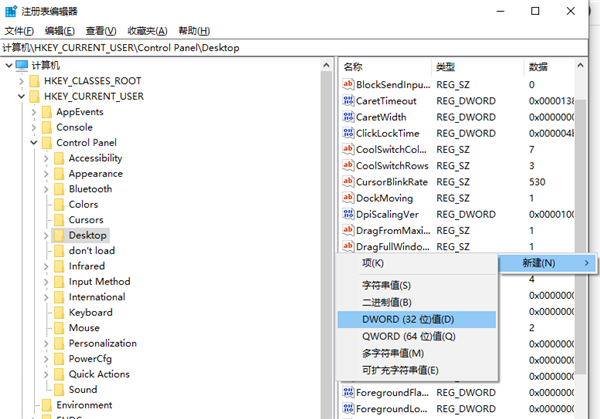The height and width of the screenshot is (419, 600).
Task: Select the DpiScalingVer DWORD icon
Action: (x=348, y=214)
